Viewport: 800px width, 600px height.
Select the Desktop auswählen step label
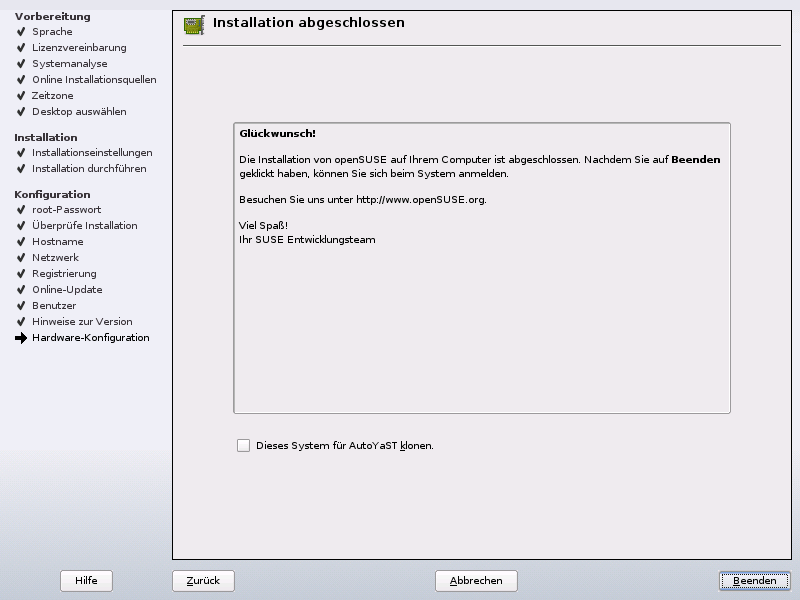(79, 111)
